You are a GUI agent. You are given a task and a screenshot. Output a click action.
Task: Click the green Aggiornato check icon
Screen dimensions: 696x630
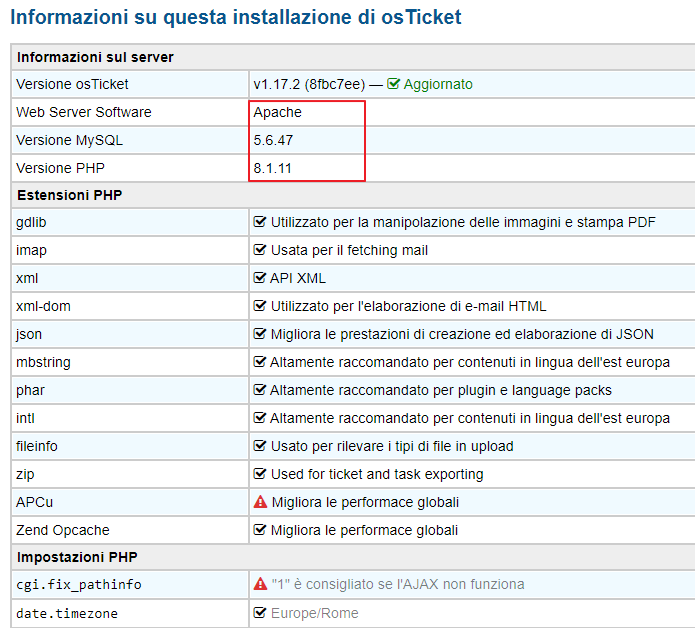click(393, 83)
